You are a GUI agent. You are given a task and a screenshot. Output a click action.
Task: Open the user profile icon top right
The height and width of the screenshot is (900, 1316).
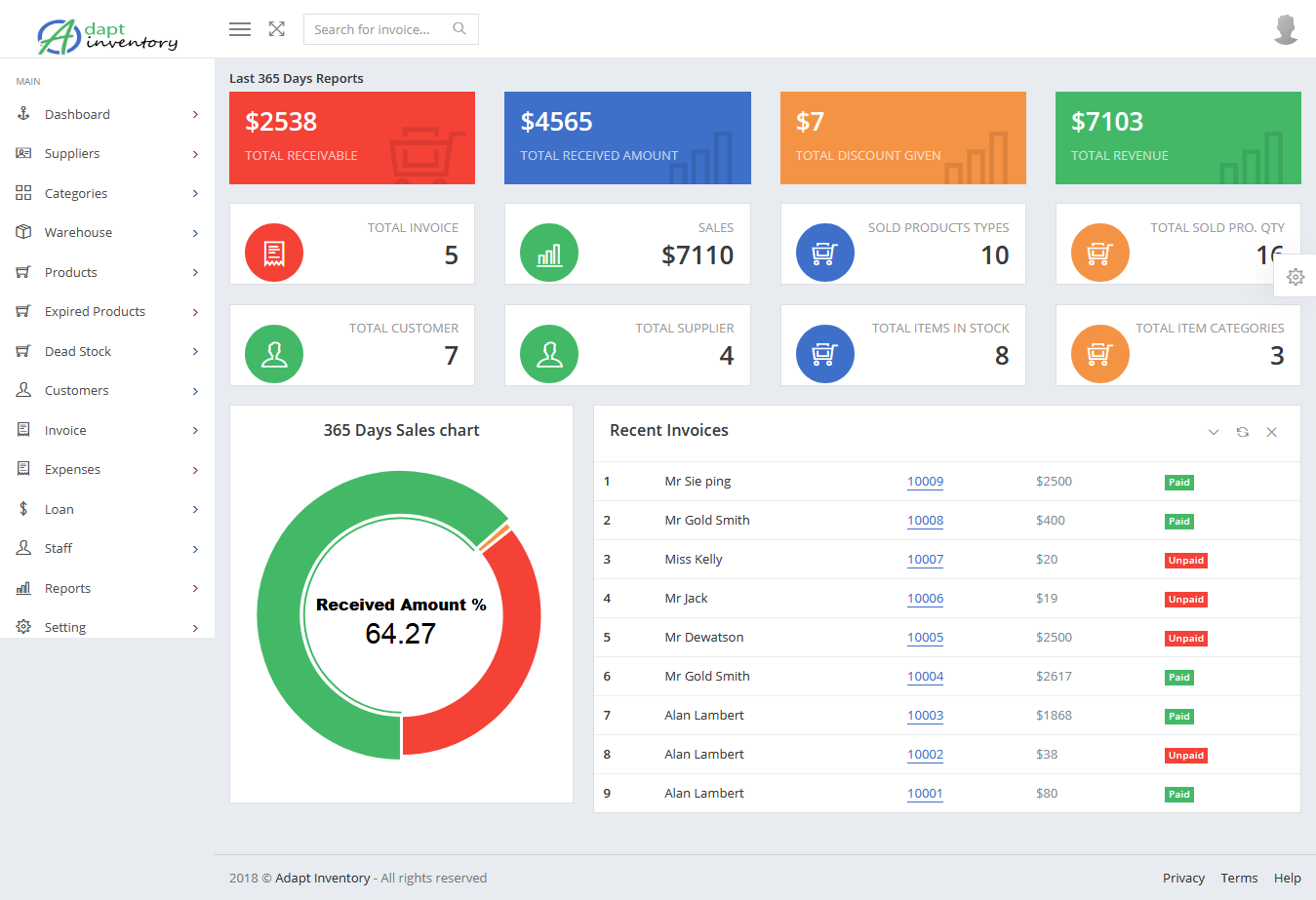tap(1286, 29)
